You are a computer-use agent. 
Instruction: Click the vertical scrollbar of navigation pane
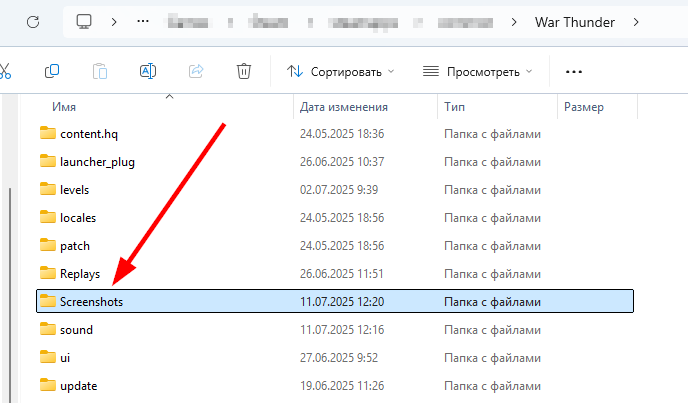tap(10, 294)
